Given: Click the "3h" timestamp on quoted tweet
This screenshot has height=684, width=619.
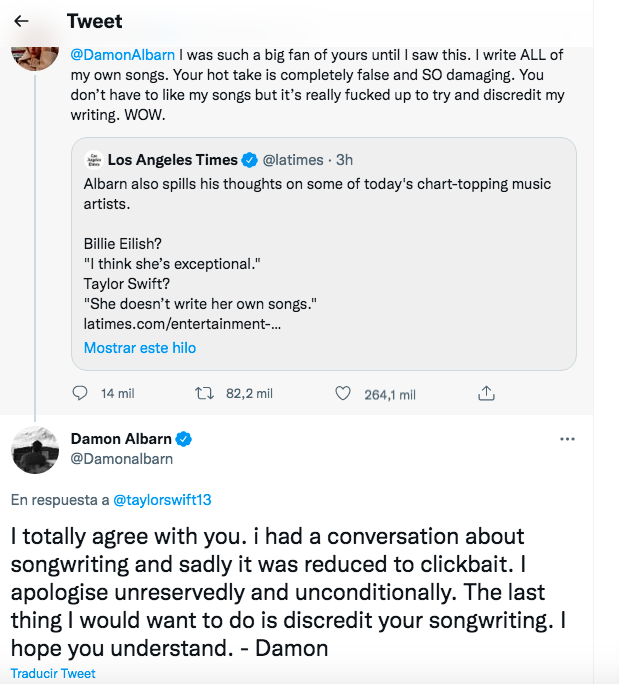Looking at the screenshot, I should coord(344,160).
